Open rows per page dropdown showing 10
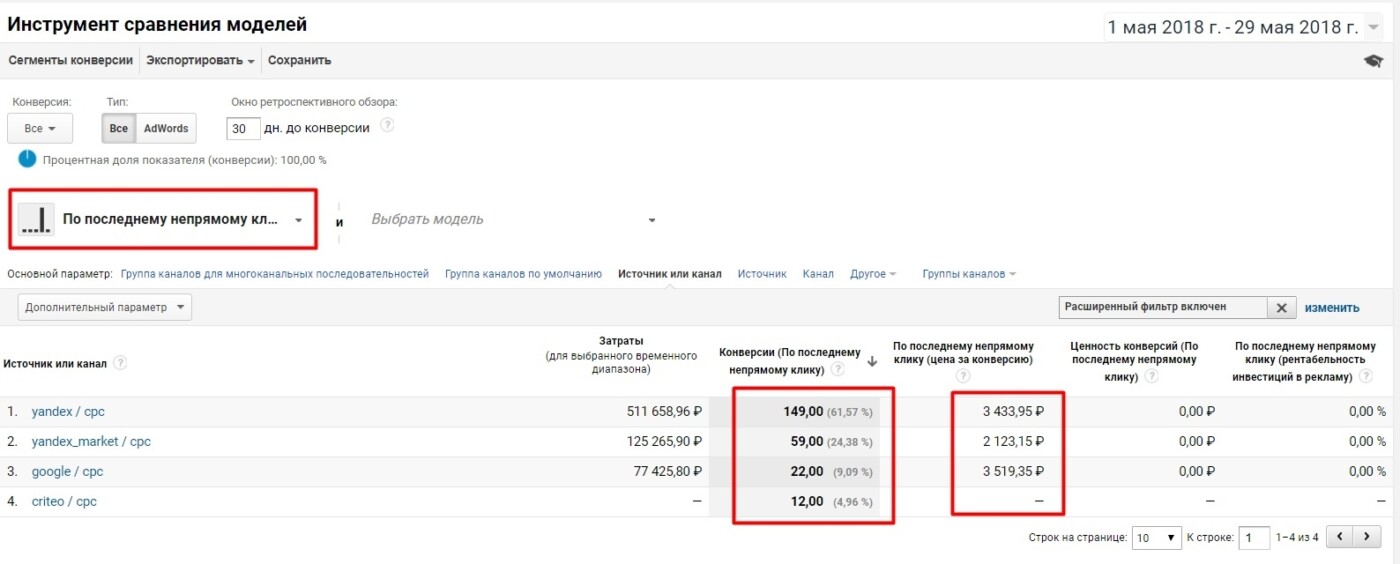Viewport: 1400px width, 564px height. [x=1156, y=537]
